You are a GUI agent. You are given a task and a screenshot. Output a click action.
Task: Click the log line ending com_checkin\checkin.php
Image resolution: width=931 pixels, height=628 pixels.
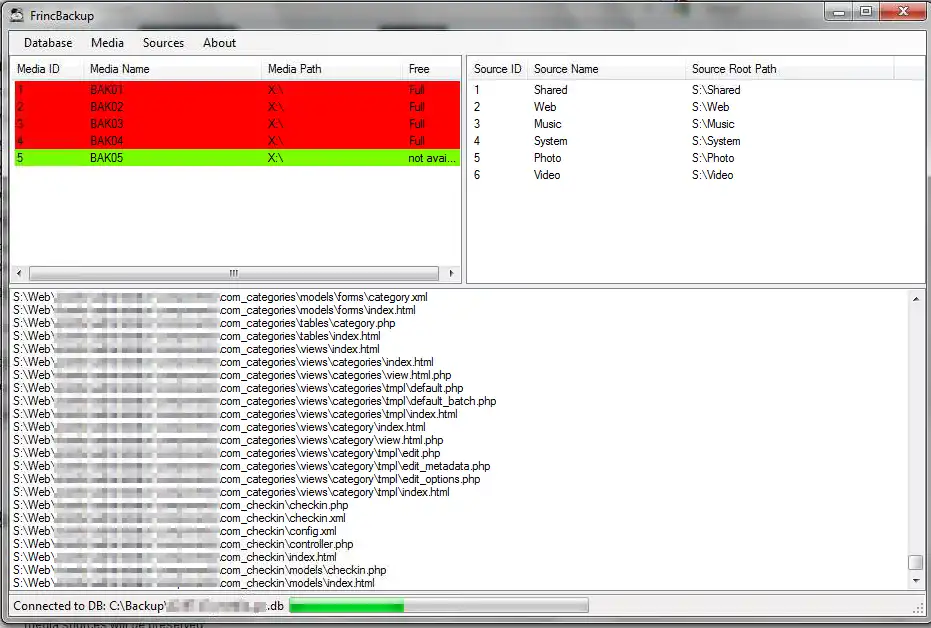tap(181, 505)
